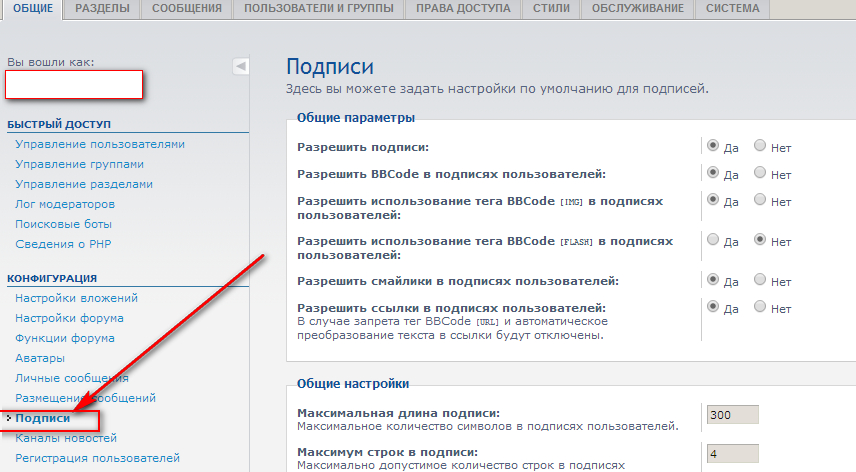
Task: Click the Аватары settings link
Action: click(x=40, y=358)
